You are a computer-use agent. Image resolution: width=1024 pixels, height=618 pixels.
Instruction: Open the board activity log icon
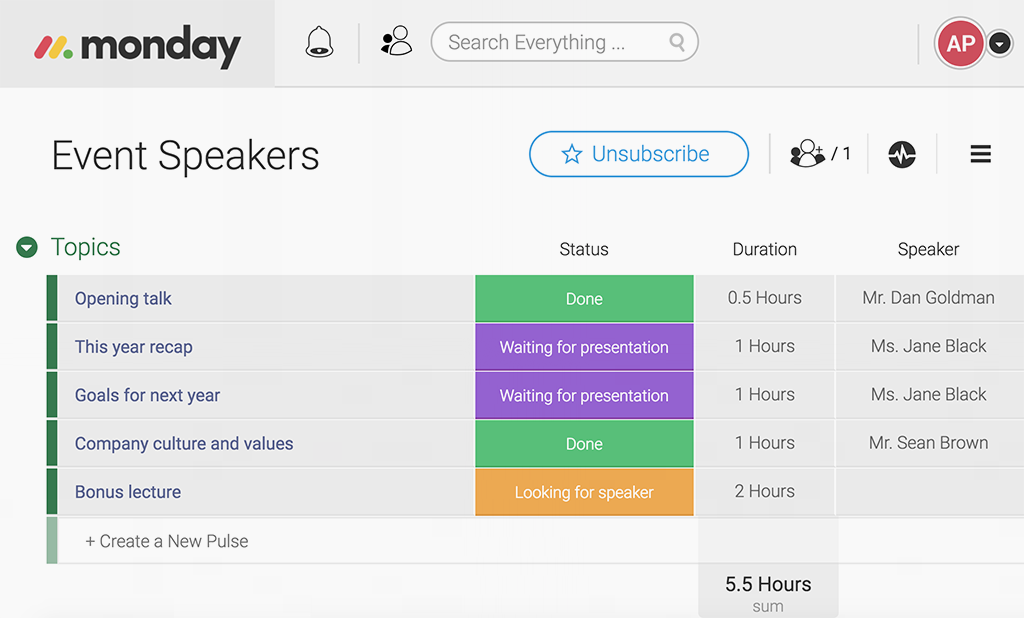pyautogui.click(x=902, y=155)
